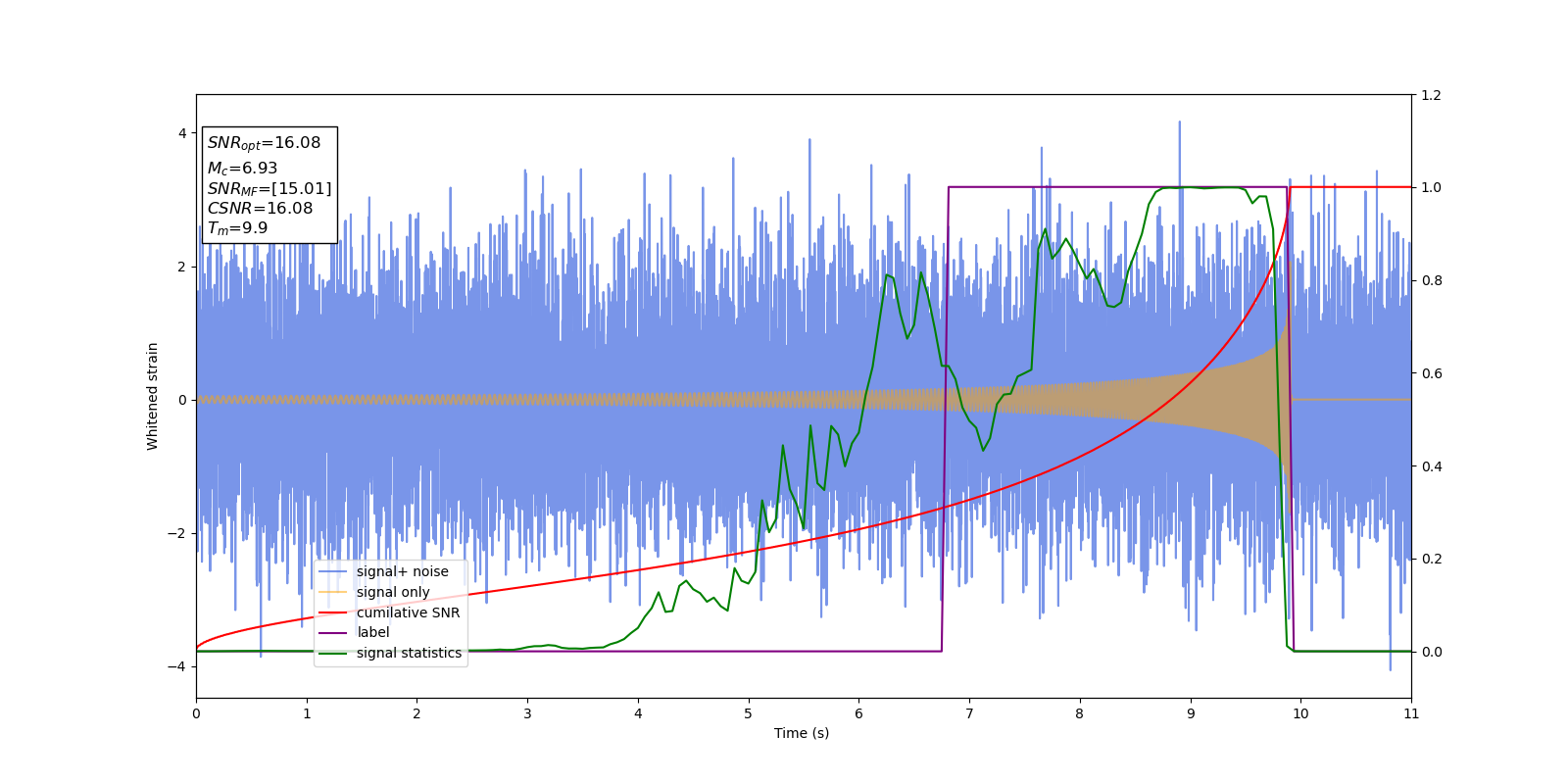Click the x-axis tick label 7

point(969,713)
